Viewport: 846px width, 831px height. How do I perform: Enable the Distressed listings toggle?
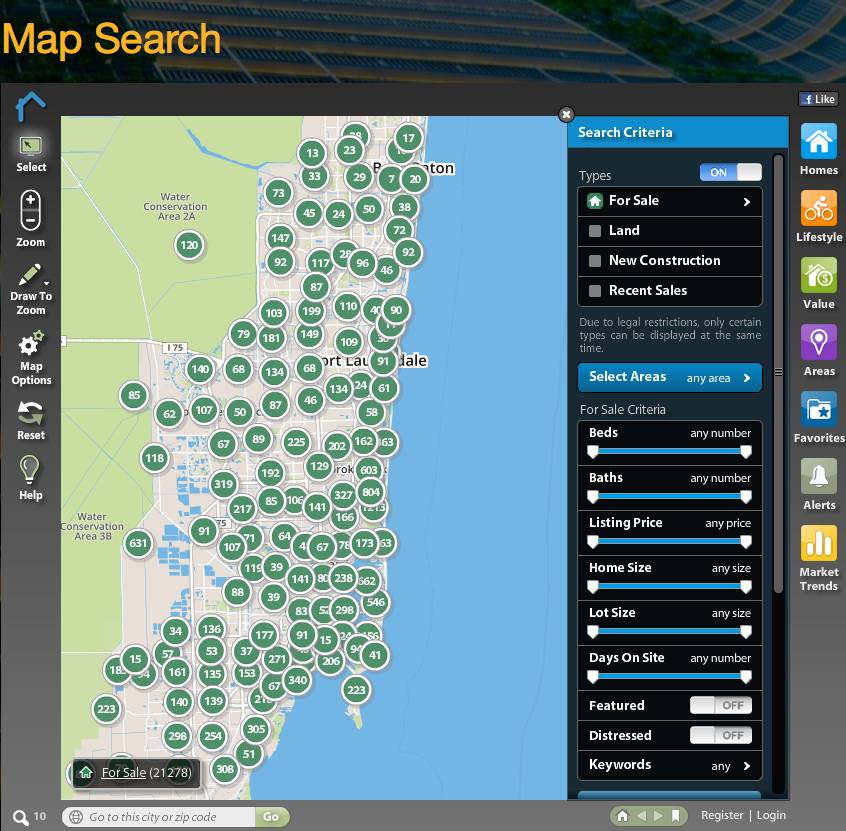pyautogui.click(x=721, y=735)
